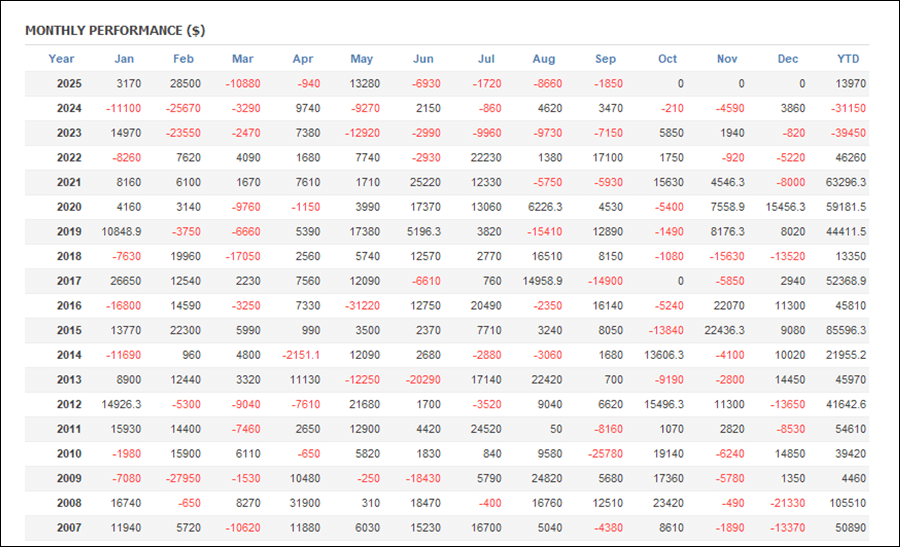This screenshot has height=547, width=900.
Task: Click the Year column header
Action: [61, 59]
